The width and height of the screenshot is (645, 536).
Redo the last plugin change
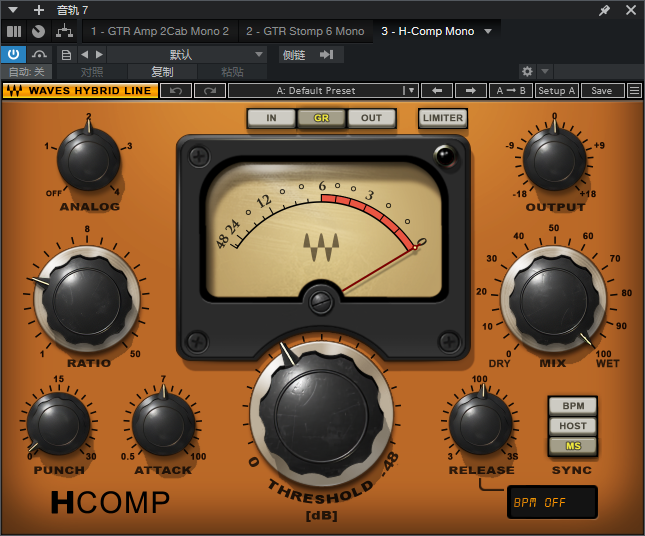coord(210,90)
